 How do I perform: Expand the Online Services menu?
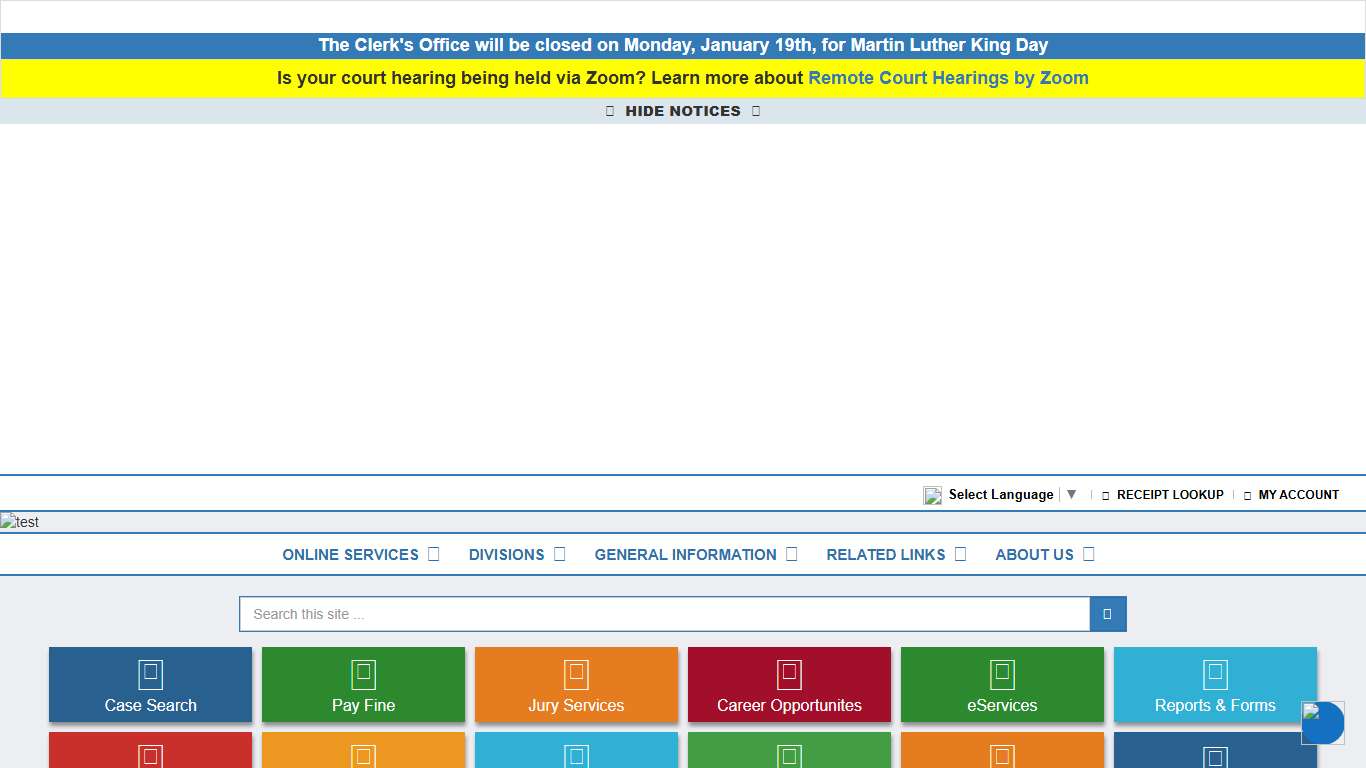click(x=350, y=555)
